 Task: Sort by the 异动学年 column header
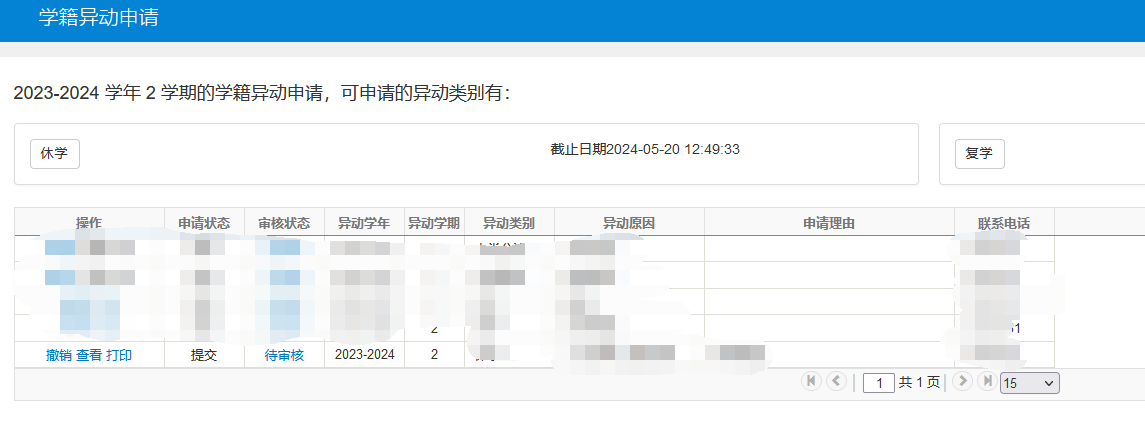click(x=364, y=223)
